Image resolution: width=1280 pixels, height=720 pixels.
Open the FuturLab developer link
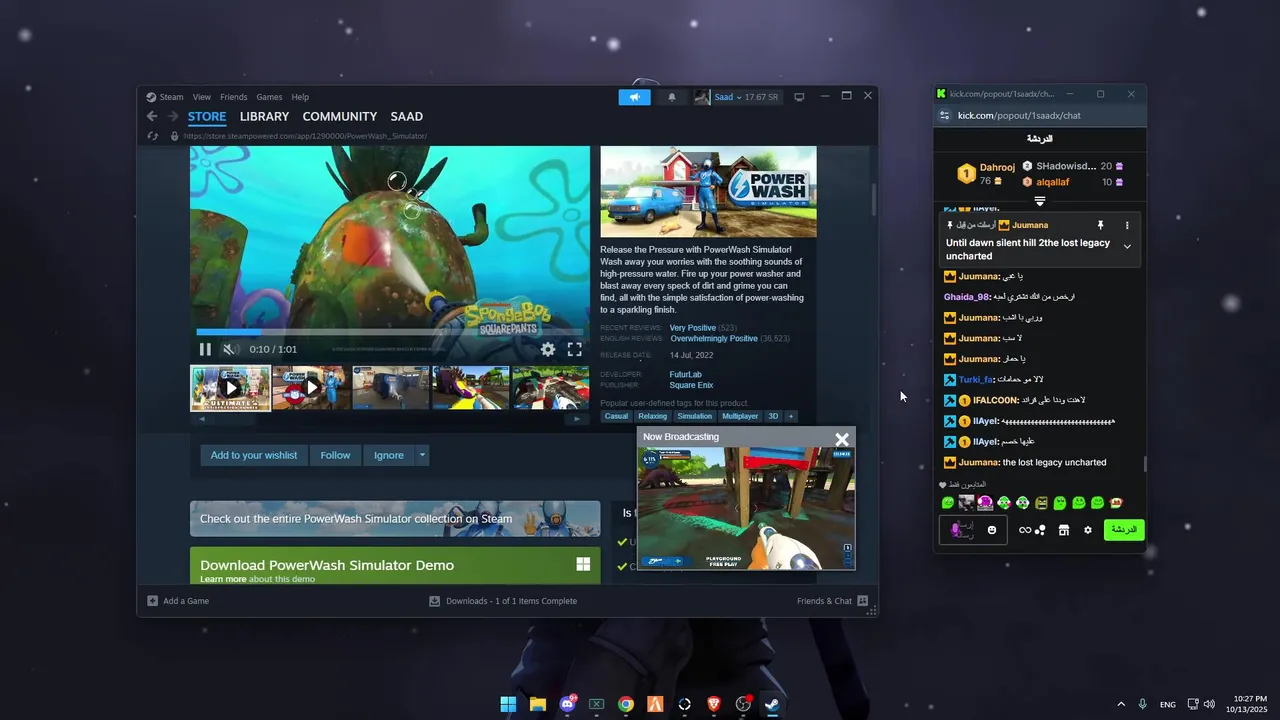[x=686, y=375]
